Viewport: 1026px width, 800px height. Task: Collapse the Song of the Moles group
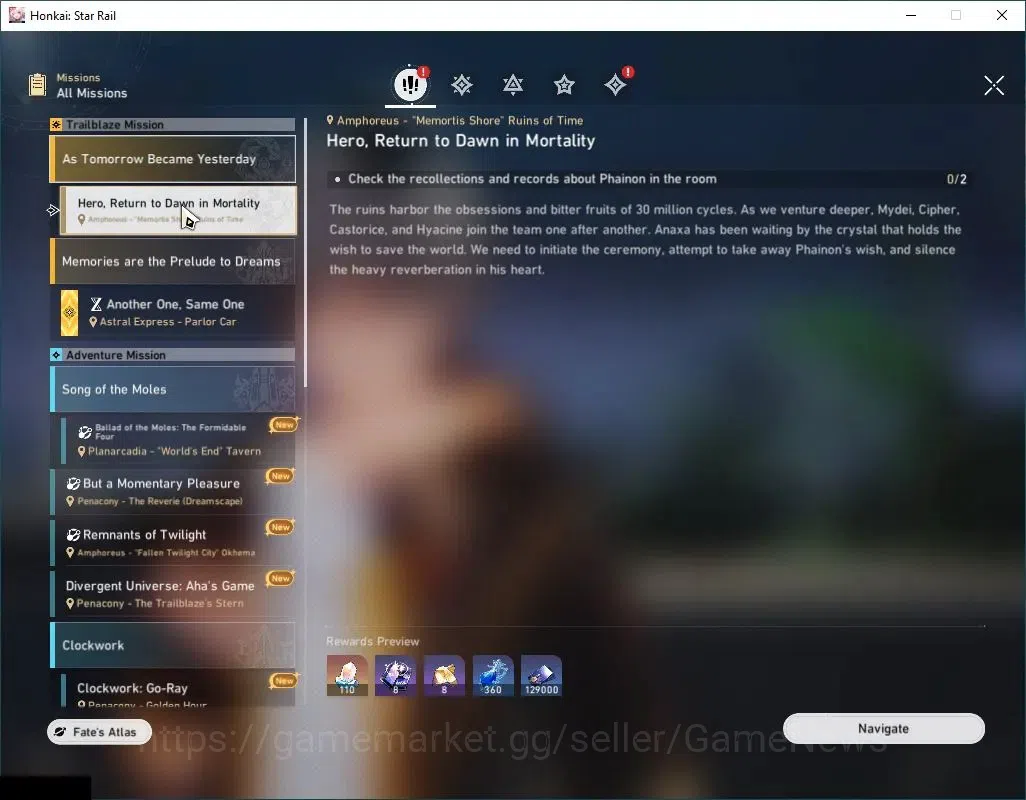[173, 389]
